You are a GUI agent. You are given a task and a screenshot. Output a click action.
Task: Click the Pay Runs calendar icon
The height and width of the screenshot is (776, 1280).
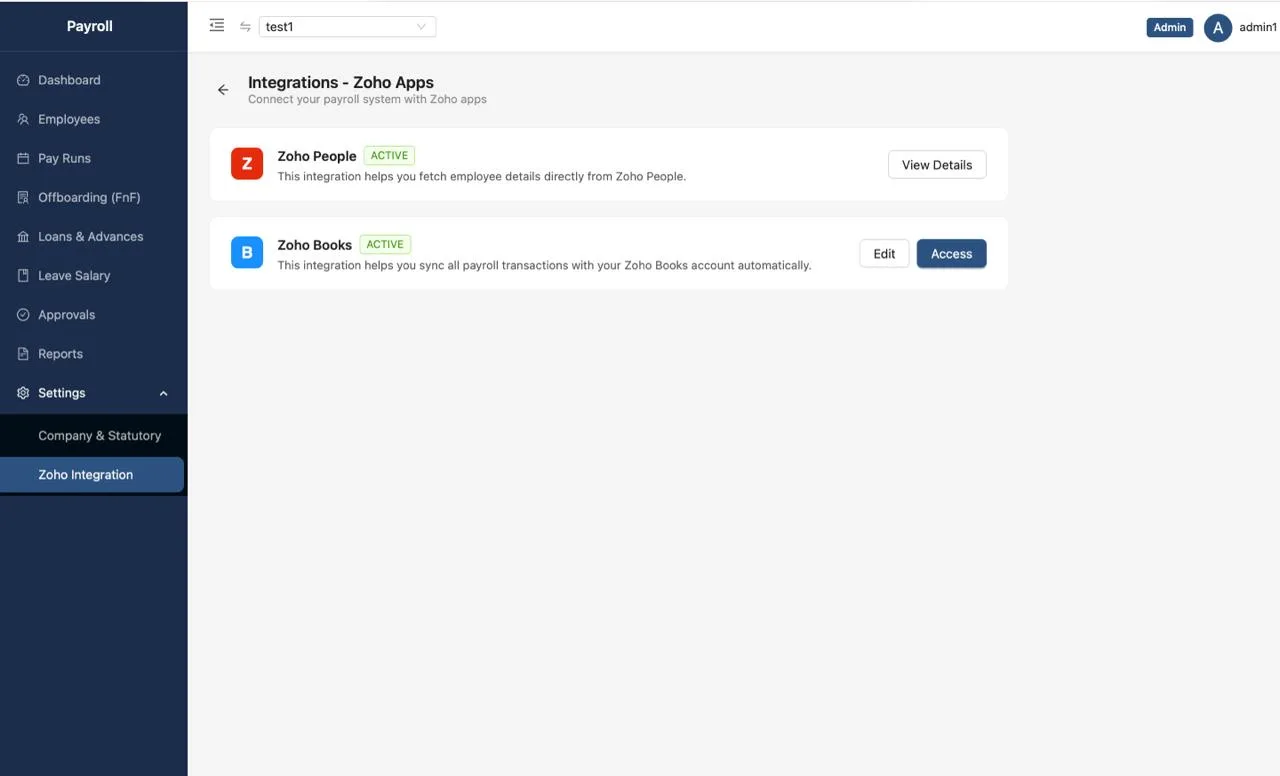[23, 158]
